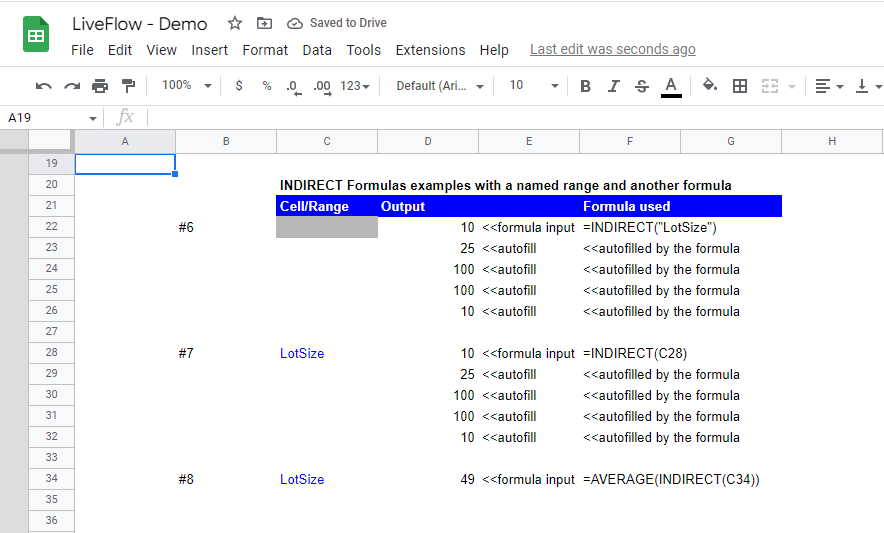Open the Help menu
The image size is (884, 533).
(x=494, y=50)
